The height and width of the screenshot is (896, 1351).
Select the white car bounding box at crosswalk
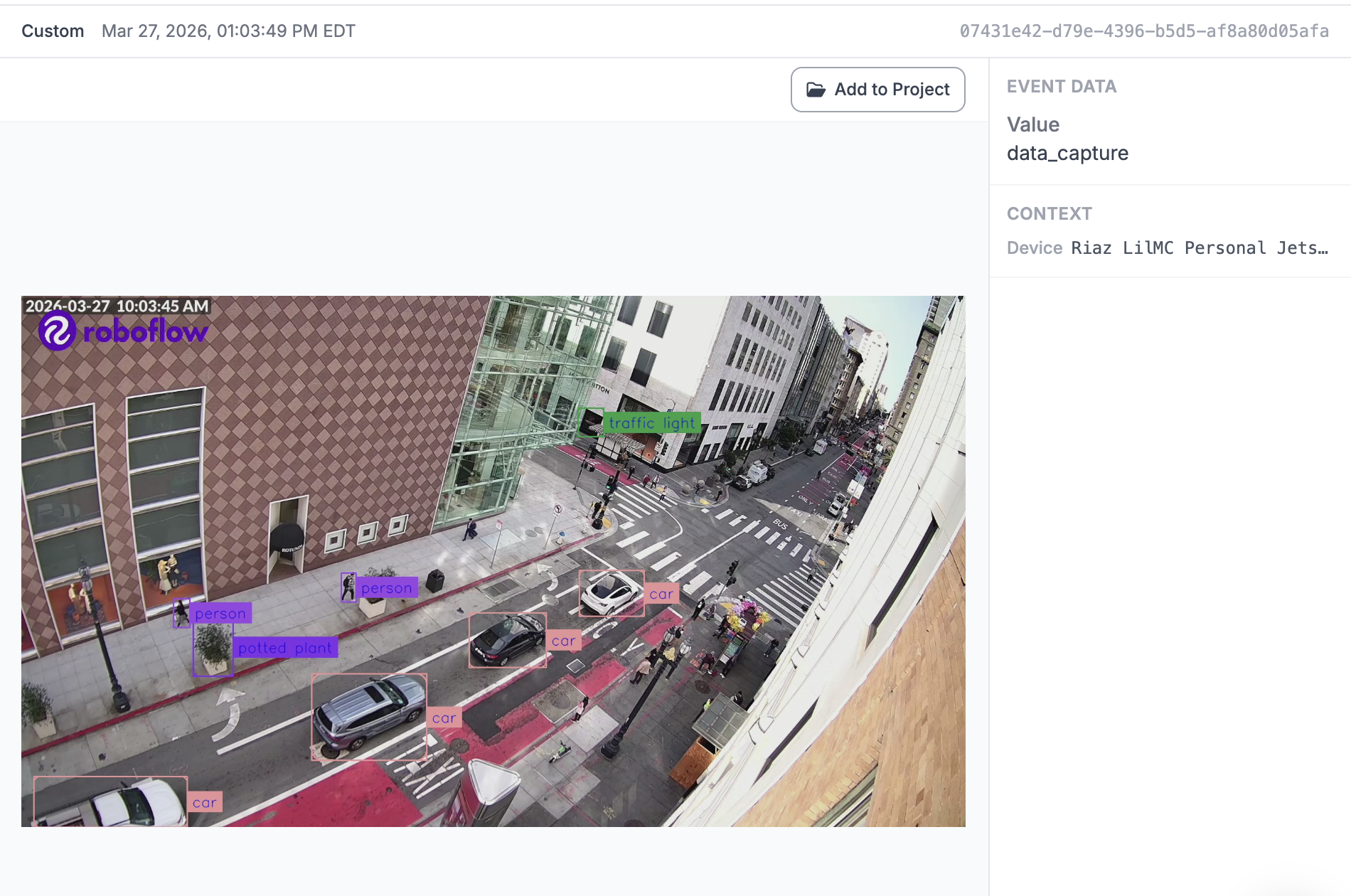[x=611, y=593]
